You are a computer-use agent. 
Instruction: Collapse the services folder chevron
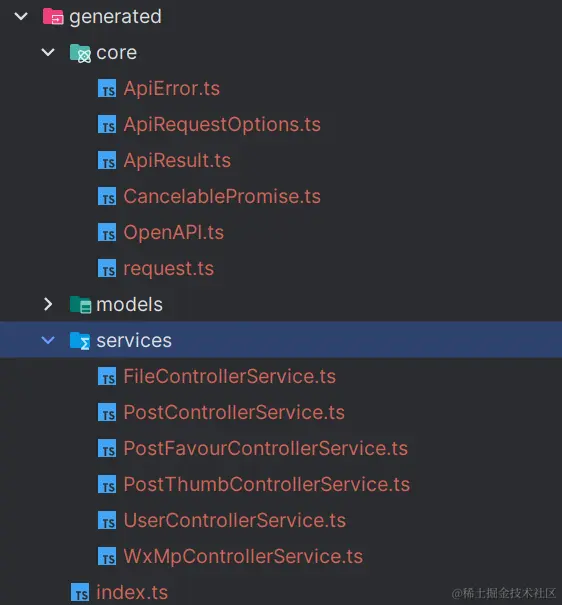[x=48, y=340]
